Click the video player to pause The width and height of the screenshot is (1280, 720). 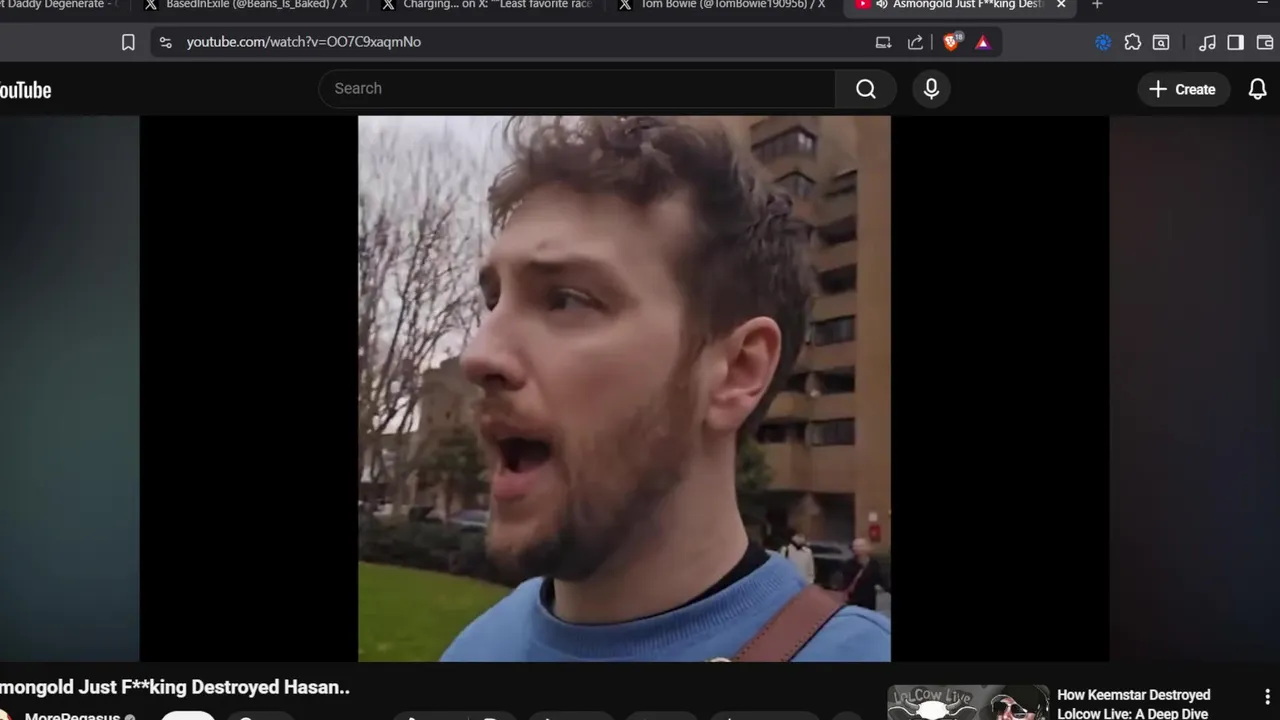pyautogui.click(x=624, y=388)
